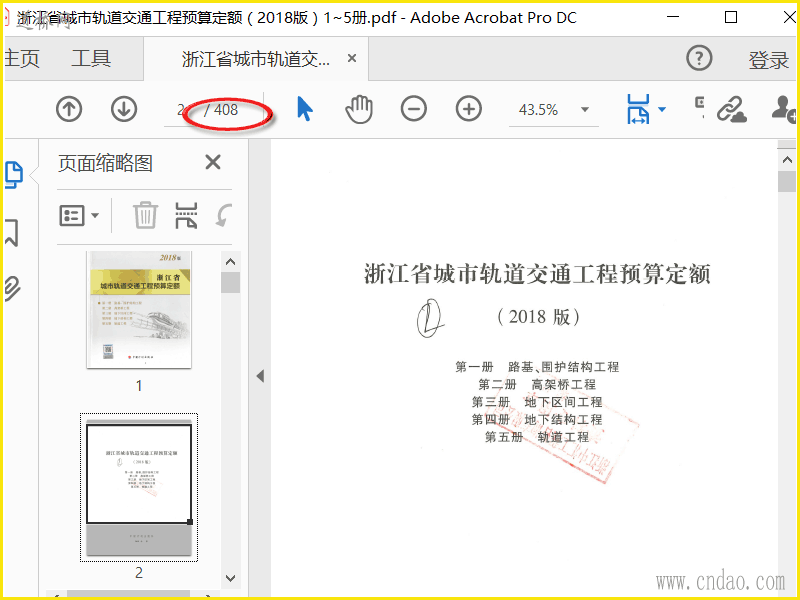Click the line 第二册 高架桥工程
This screenshot has width=800, height=600.
tap(537, 384)
